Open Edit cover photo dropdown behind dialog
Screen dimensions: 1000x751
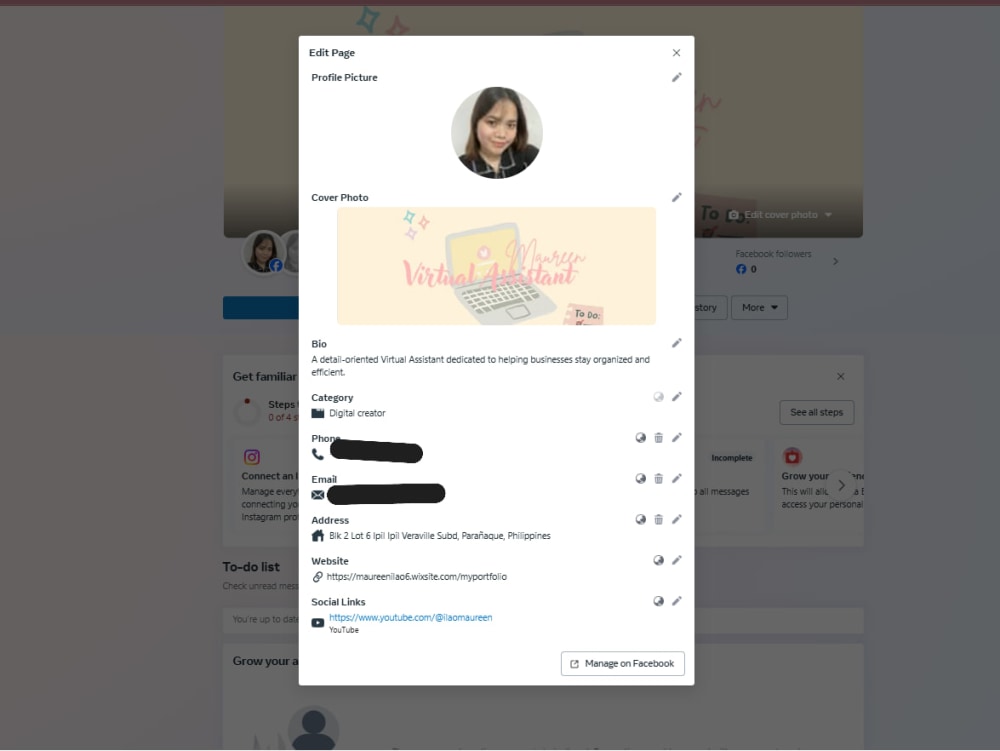click(x=781, y=215)
